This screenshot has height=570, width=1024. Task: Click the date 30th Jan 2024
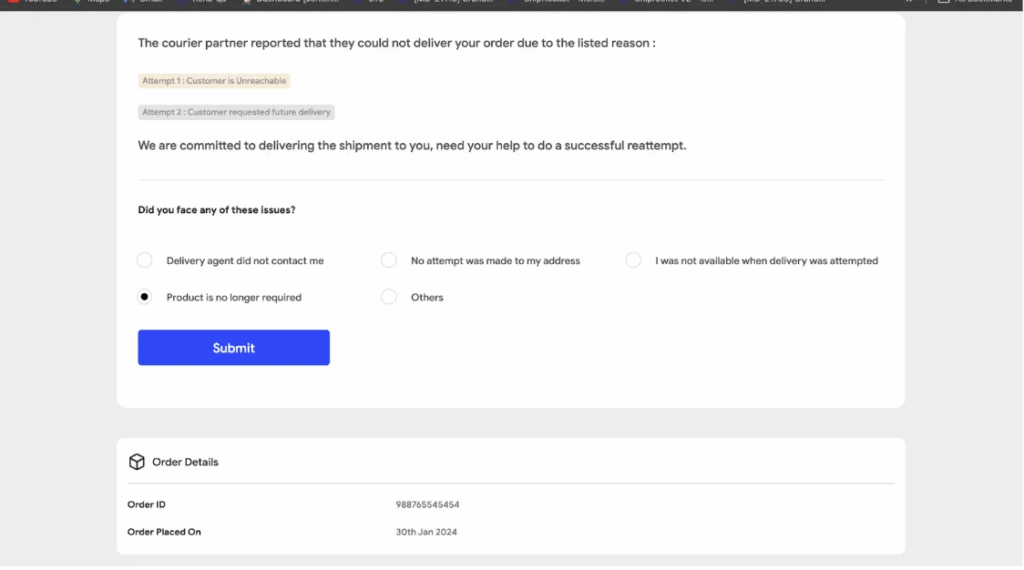pos(426,532)
